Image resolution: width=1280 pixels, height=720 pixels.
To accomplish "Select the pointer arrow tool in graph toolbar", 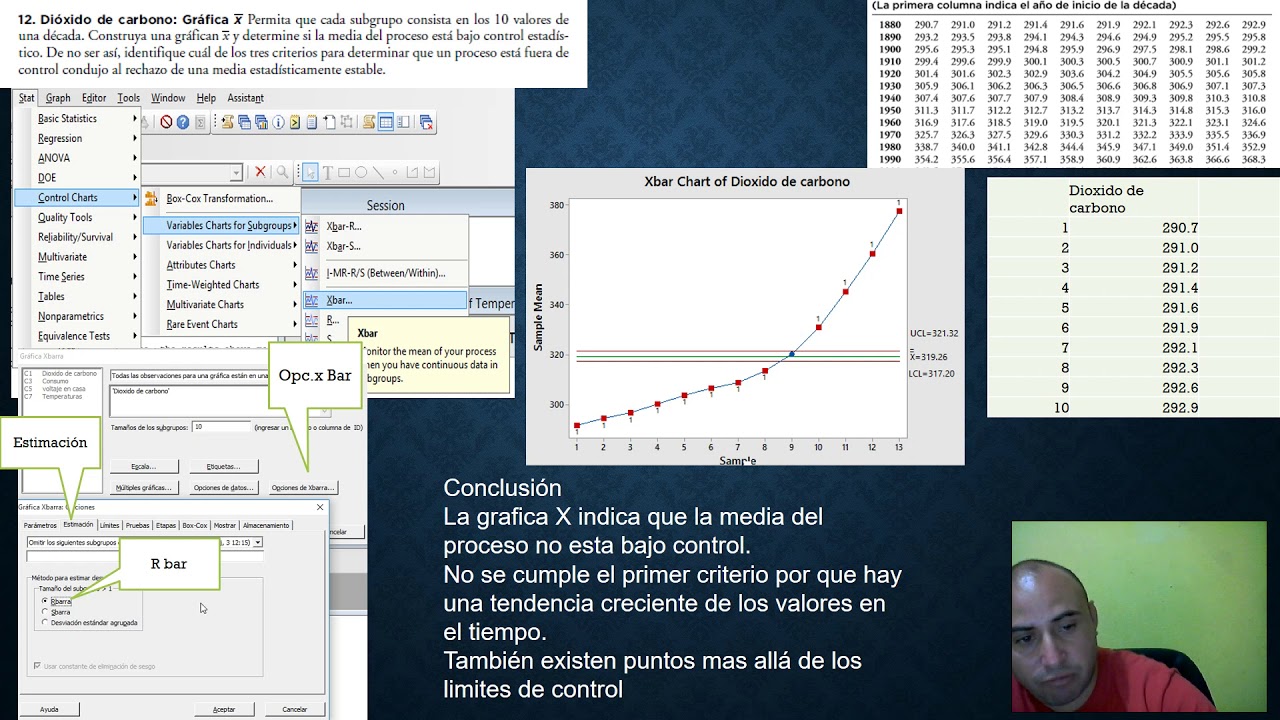I will pos(310,172).
